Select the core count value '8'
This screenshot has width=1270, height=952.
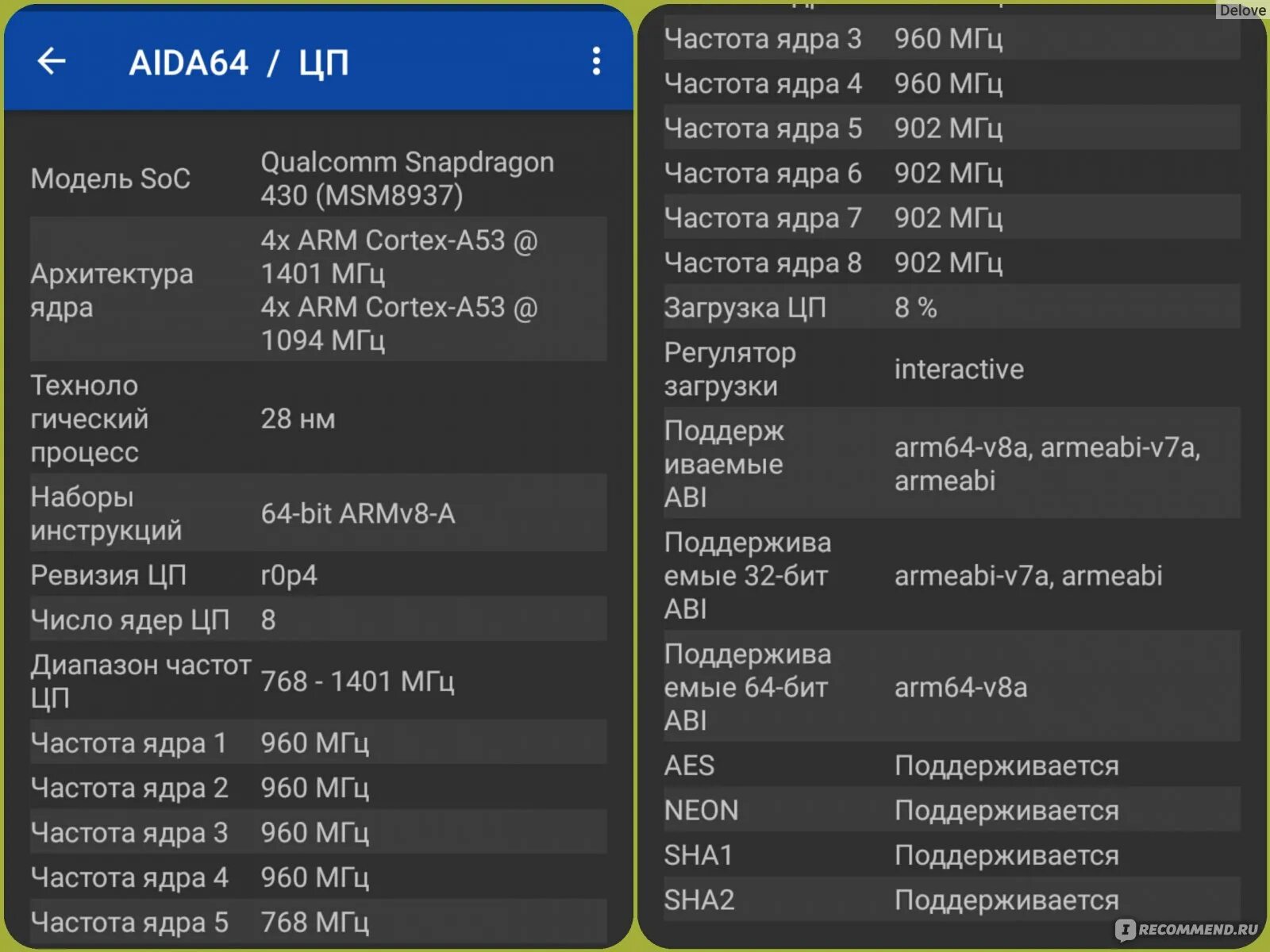pyautogui.click(x=268, y=620)
